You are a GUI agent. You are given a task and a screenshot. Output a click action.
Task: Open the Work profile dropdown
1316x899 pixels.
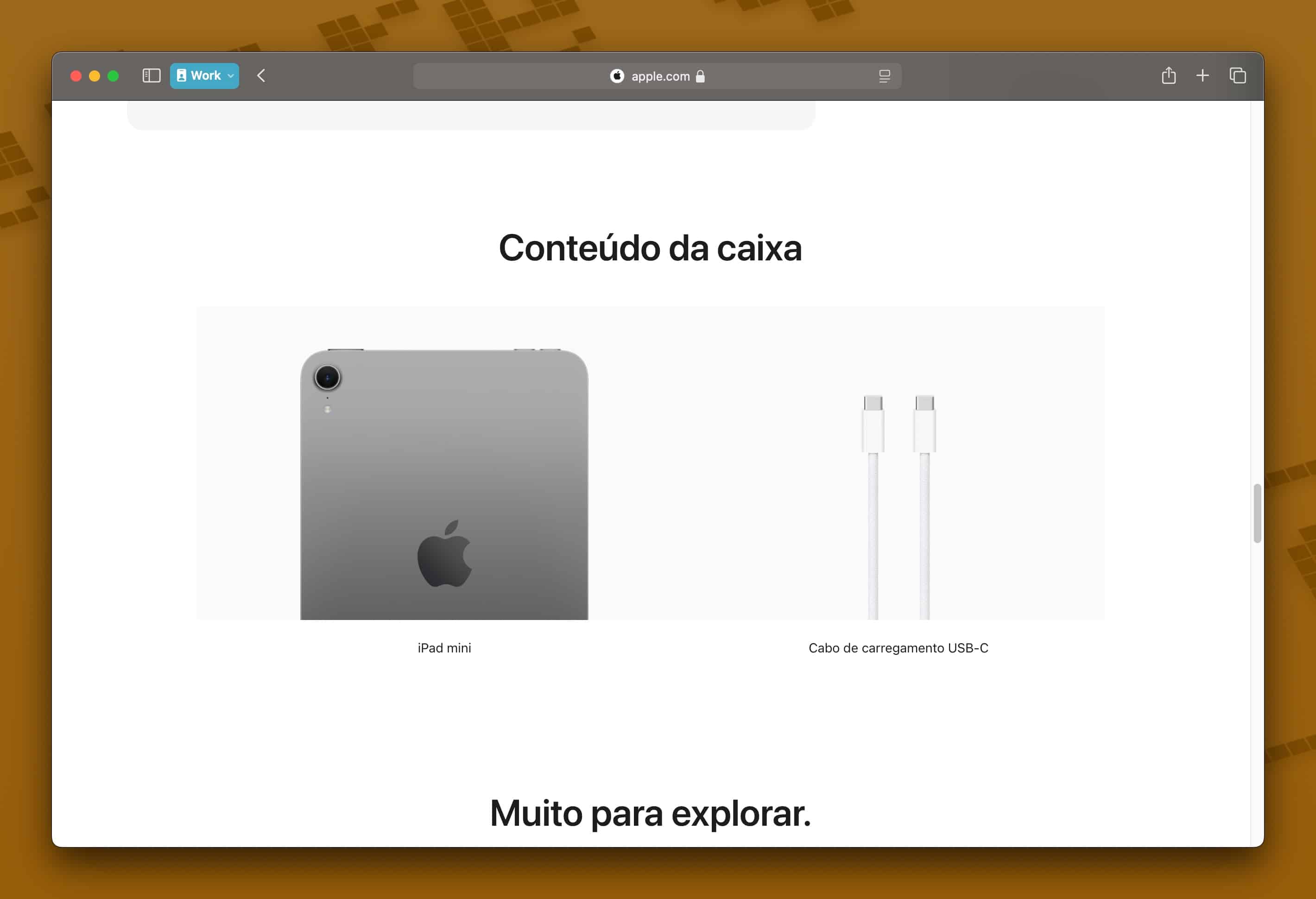(204, 76)
